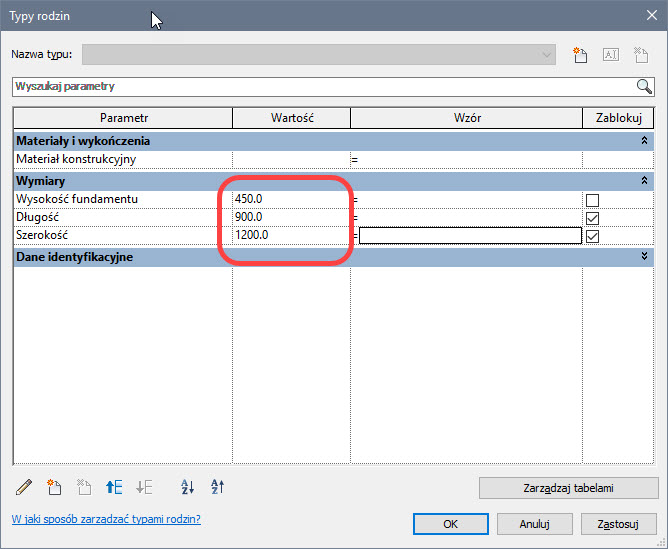668x549 pixels.
Task: Click the New Parameter icon in bottom toolbar
Action: (54, 488)
